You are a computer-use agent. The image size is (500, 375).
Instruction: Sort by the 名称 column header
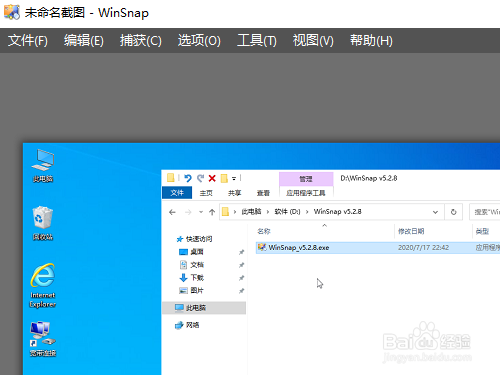(x=264, y=231)
